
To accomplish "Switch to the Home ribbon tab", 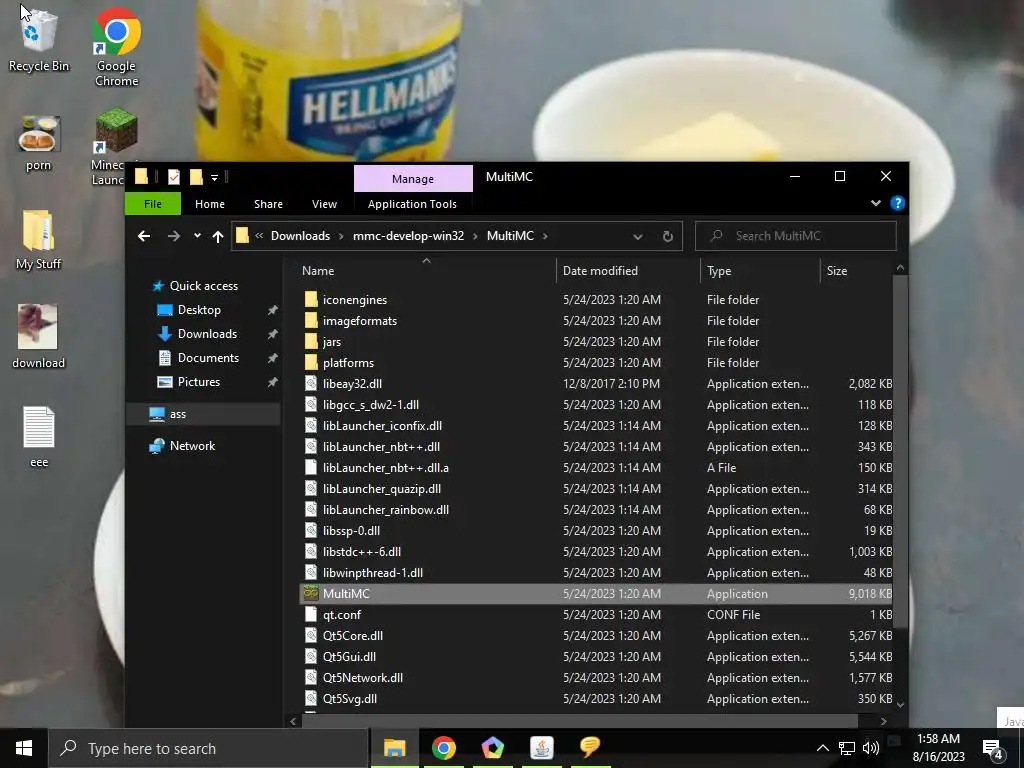I will tap(210, 204).
